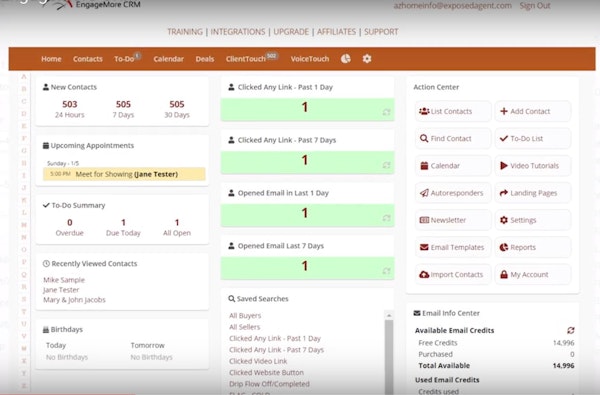Click Add Contact in Action Center
Screen dimensions: 600x395
(533, 111)
